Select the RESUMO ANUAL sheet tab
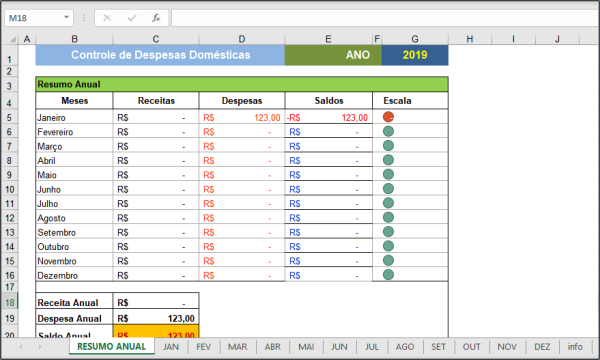Image resolution: width=600 pixels, height=360 pixels. pyautogui.click(x=112, y=347)
